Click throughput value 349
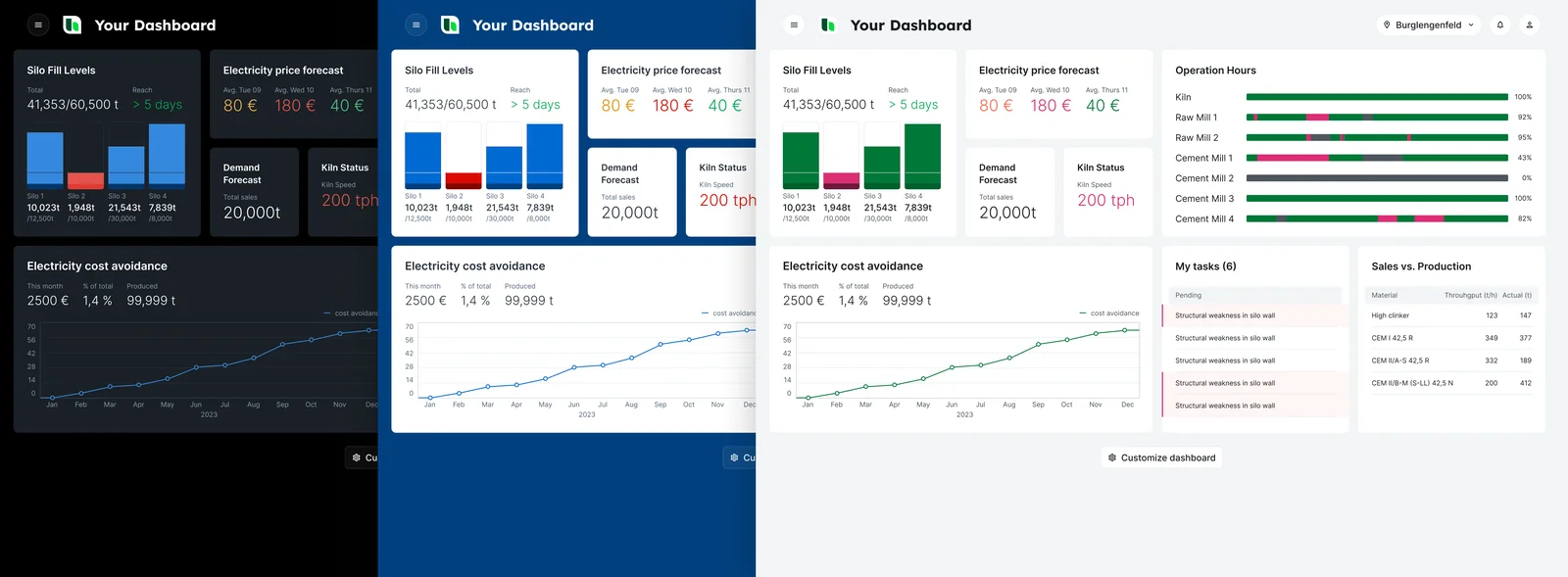Screen dimensions: 1568x577 pos(1491,338)
